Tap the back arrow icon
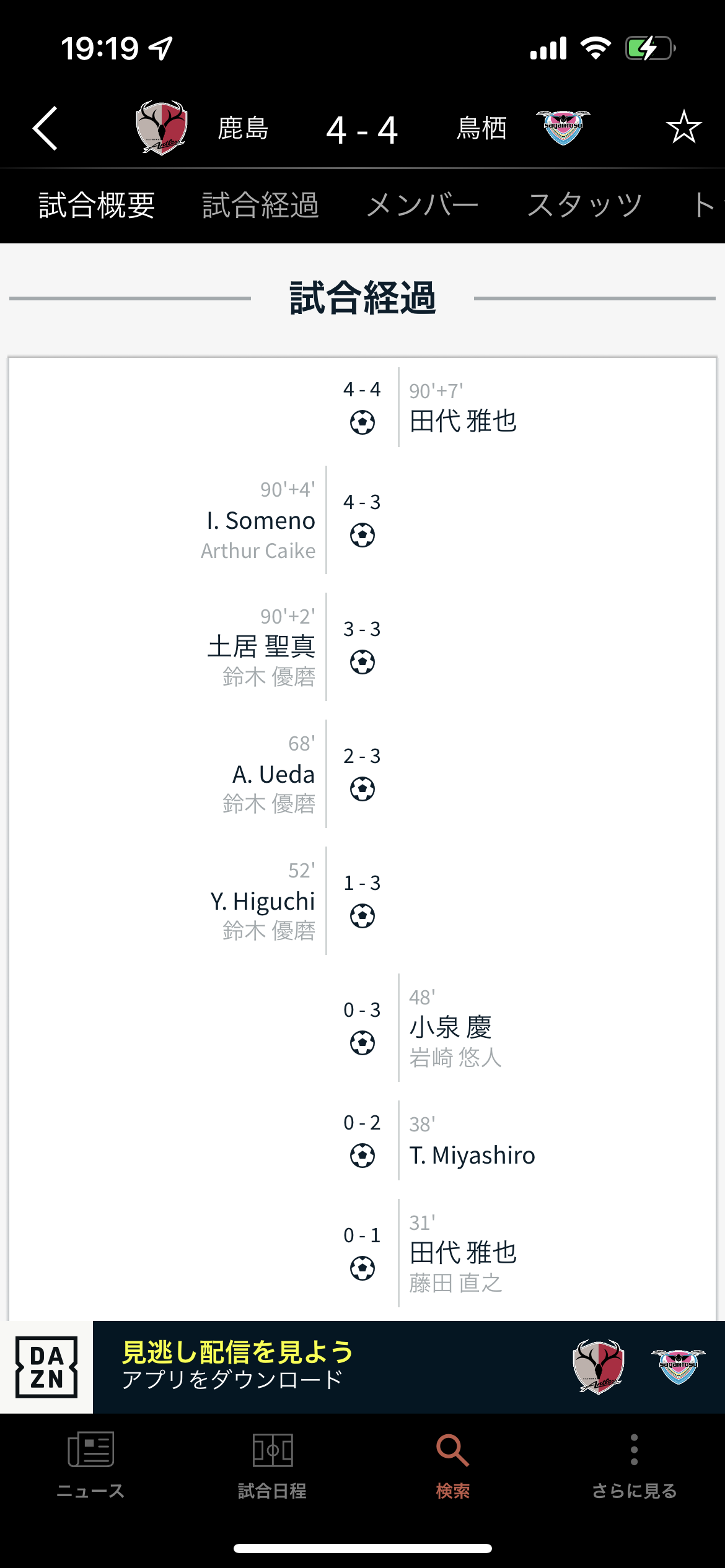 [45, 128]
